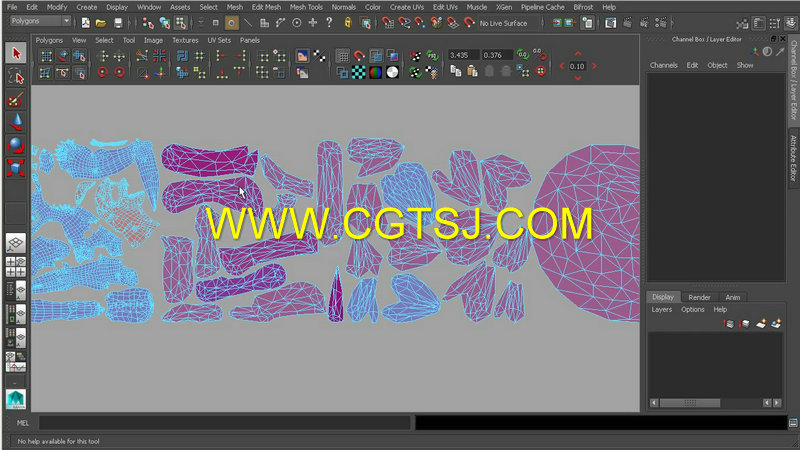Activate the Lasso select tool
Image resolution: width=800 pixels, height=450 pixels.
coord(16,77)
